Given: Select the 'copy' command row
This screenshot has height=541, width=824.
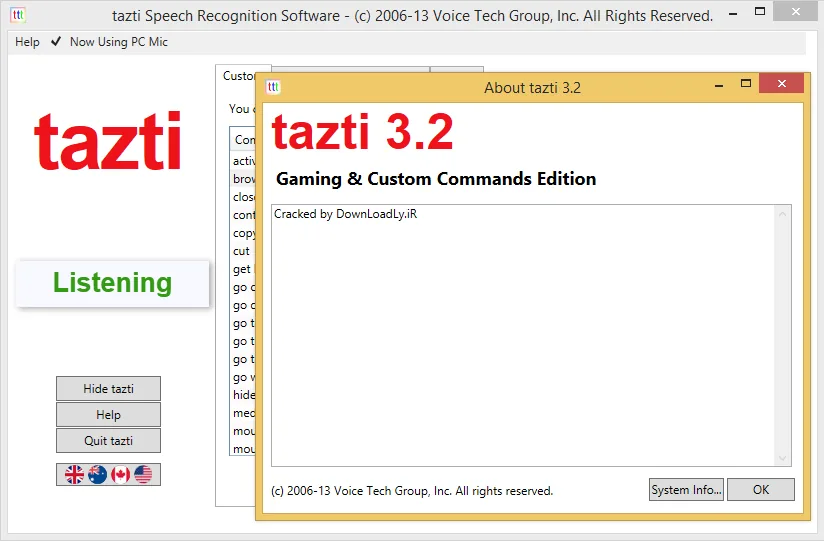Looking at the screenshot, I should click(x=243, y=233).
